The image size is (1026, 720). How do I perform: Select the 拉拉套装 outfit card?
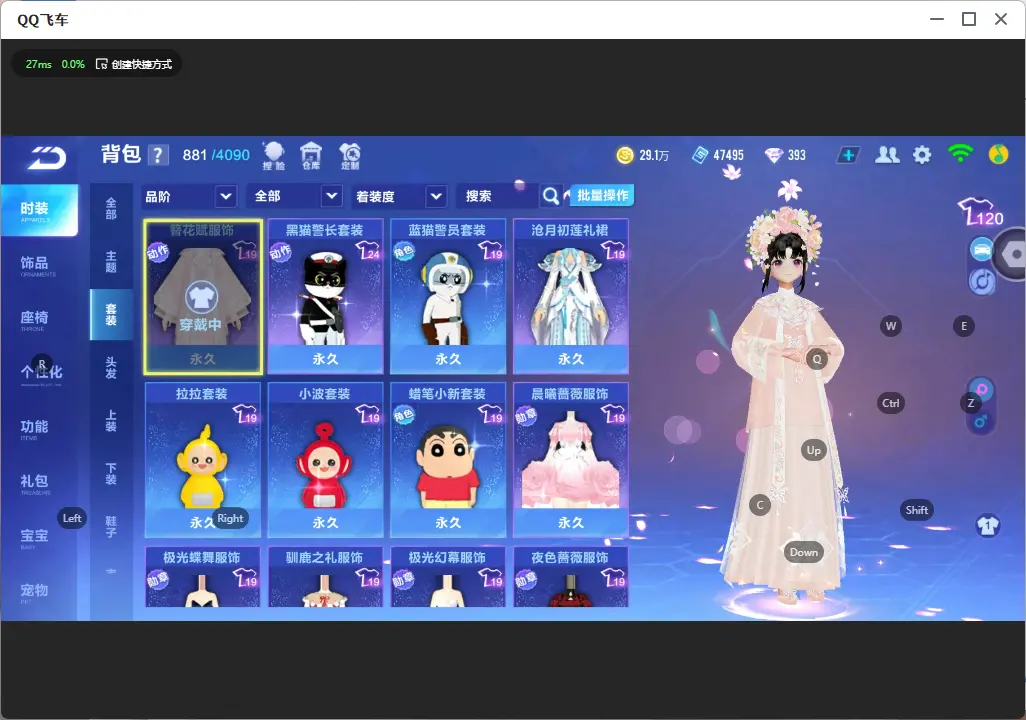(203, 461)
